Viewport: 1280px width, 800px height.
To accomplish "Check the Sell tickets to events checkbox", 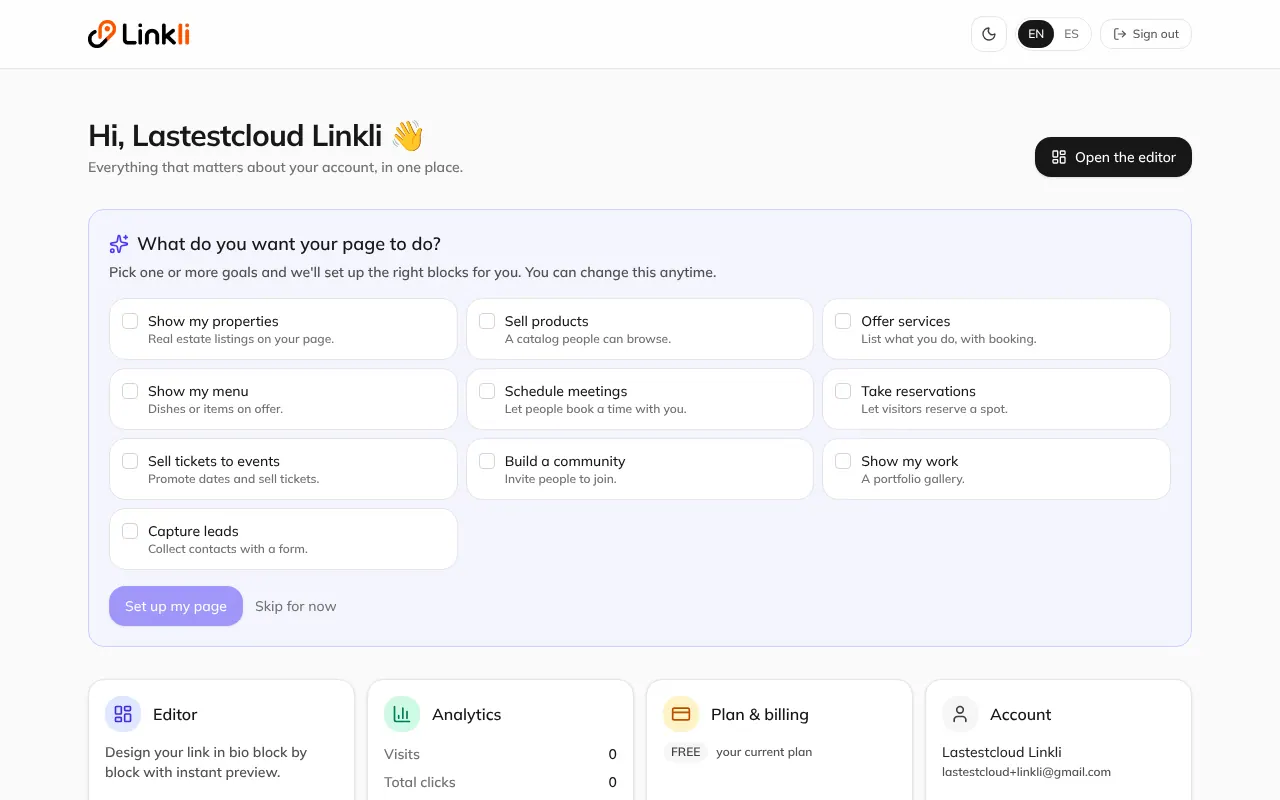I will point(130,461).
